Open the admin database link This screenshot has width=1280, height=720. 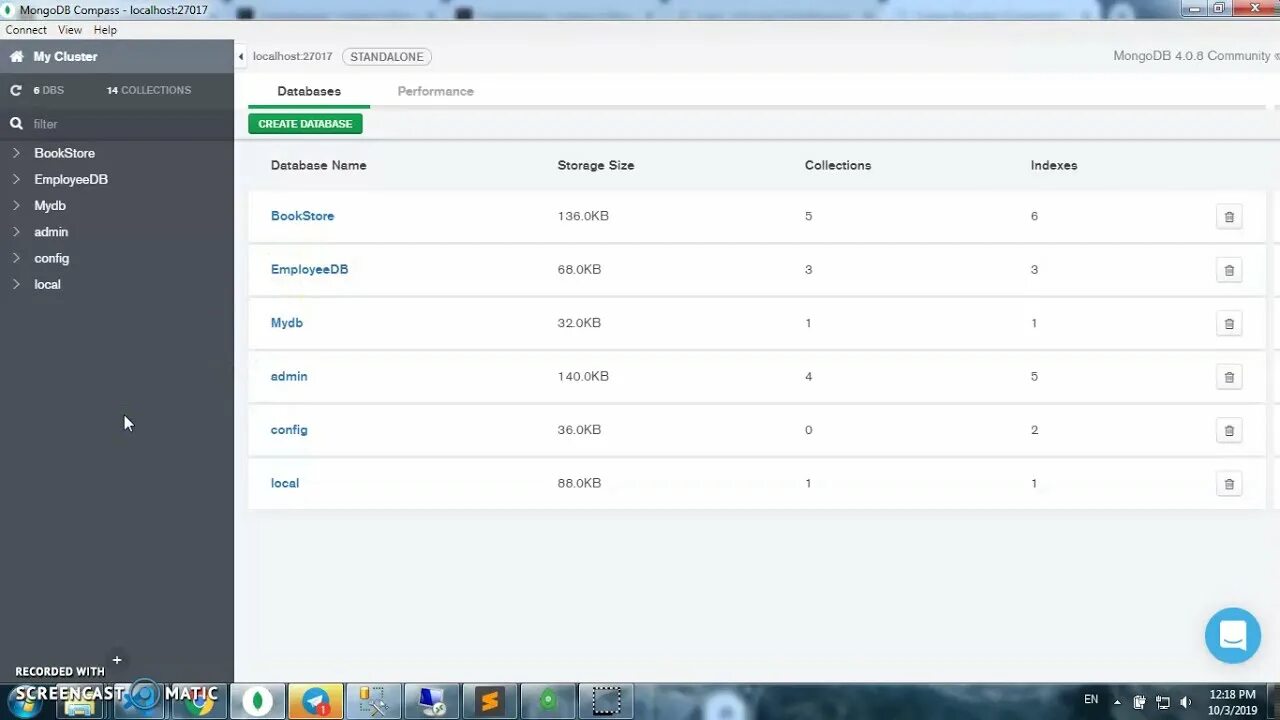click(x=289, y=376)
